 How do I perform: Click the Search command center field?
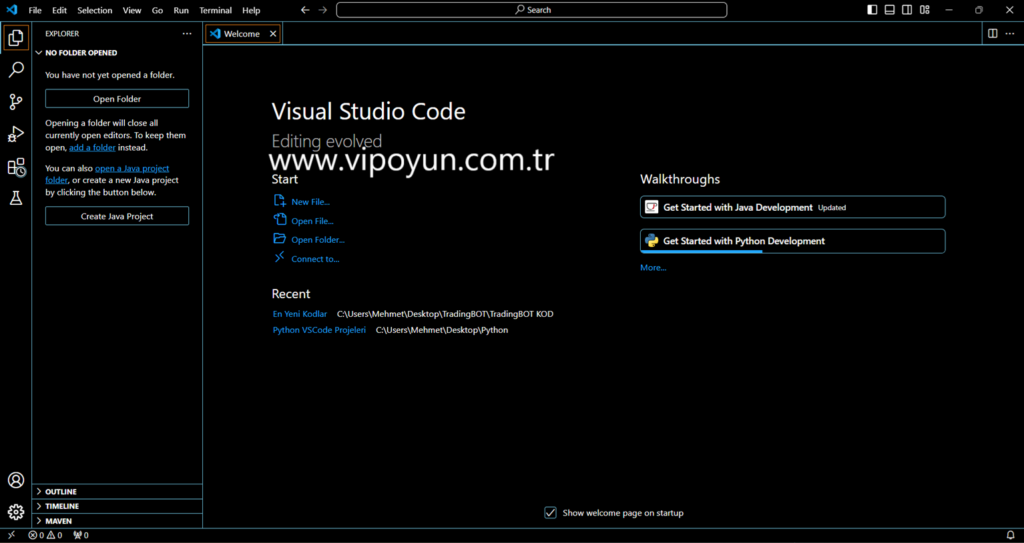coord(532,10)
